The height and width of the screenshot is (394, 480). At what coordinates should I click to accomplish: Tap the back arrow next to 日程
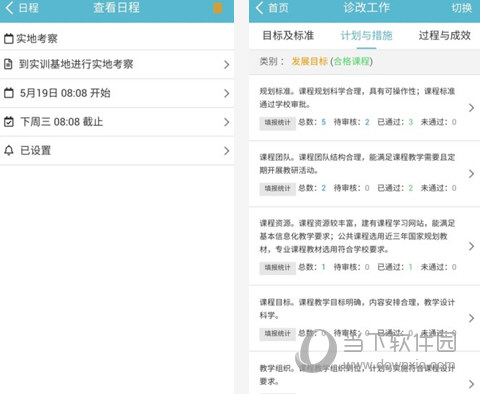pos(9,8)
